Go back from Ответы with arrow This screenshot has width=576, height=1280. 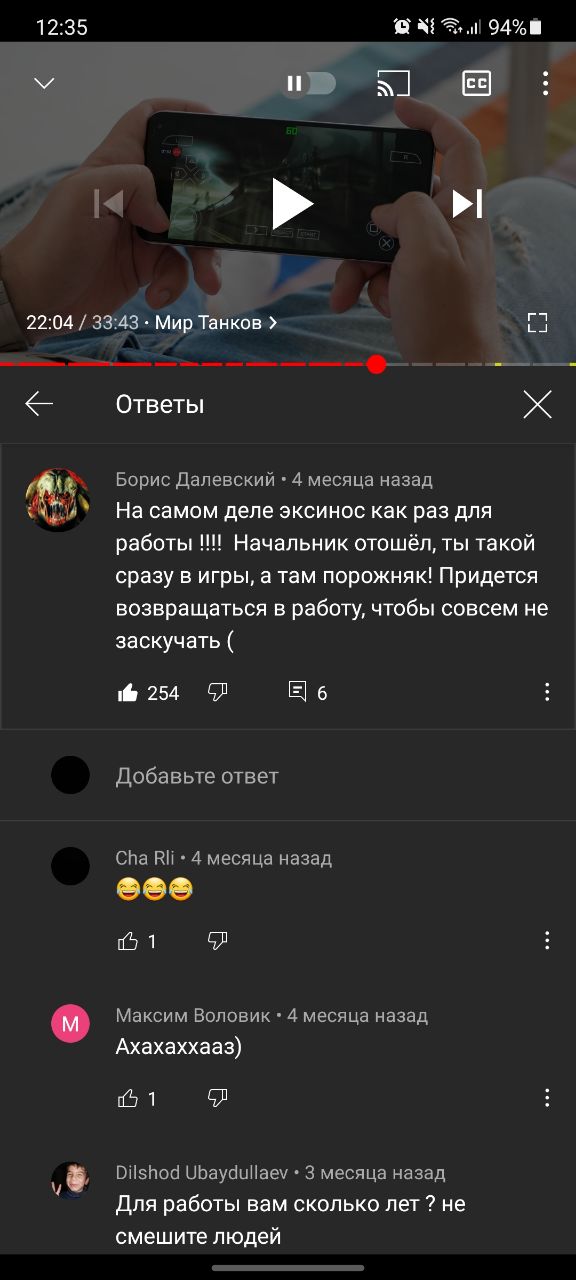(x=39, y=404)
